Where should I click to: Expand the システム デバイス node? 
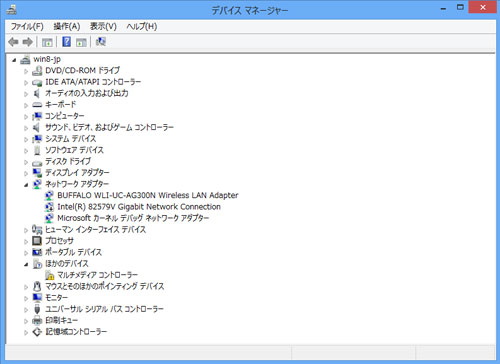26,139
